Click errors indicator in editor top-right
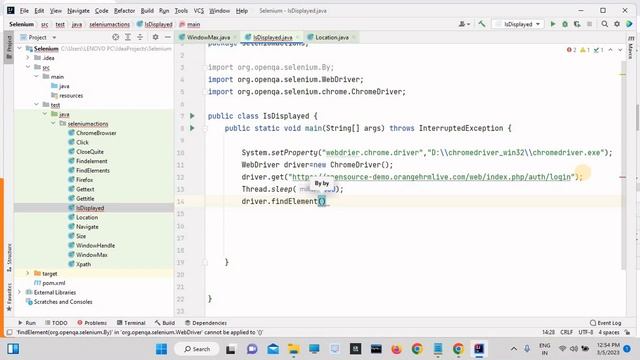This screenshot has width=640, height=360. [x=571, y=50]
